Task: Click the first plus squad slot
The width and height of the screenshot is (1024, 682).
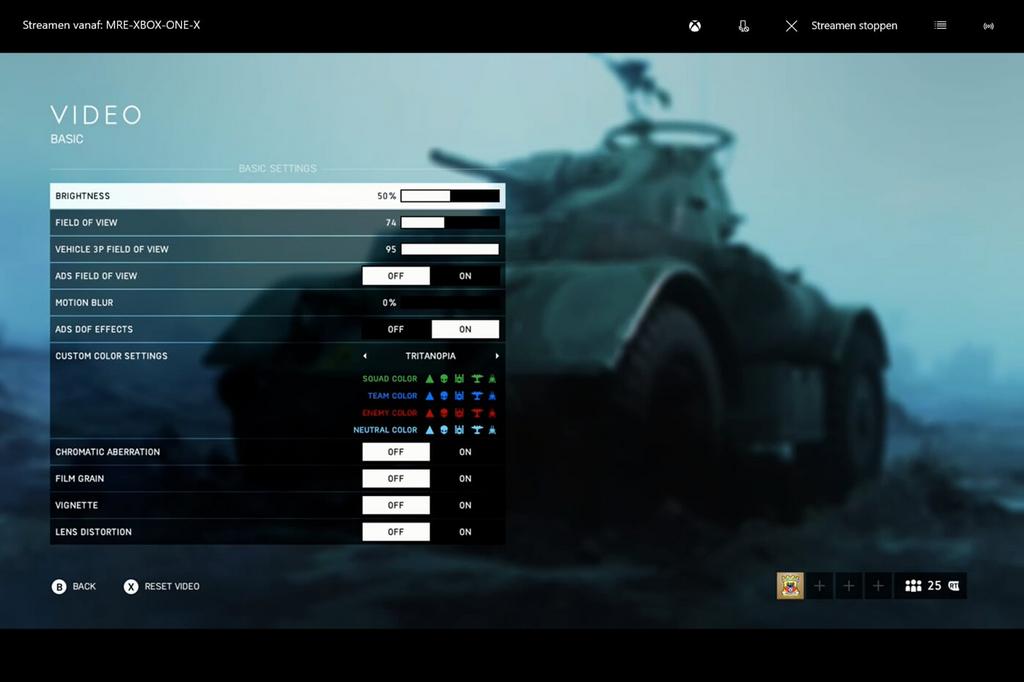Action: click(x=820, y=586)
